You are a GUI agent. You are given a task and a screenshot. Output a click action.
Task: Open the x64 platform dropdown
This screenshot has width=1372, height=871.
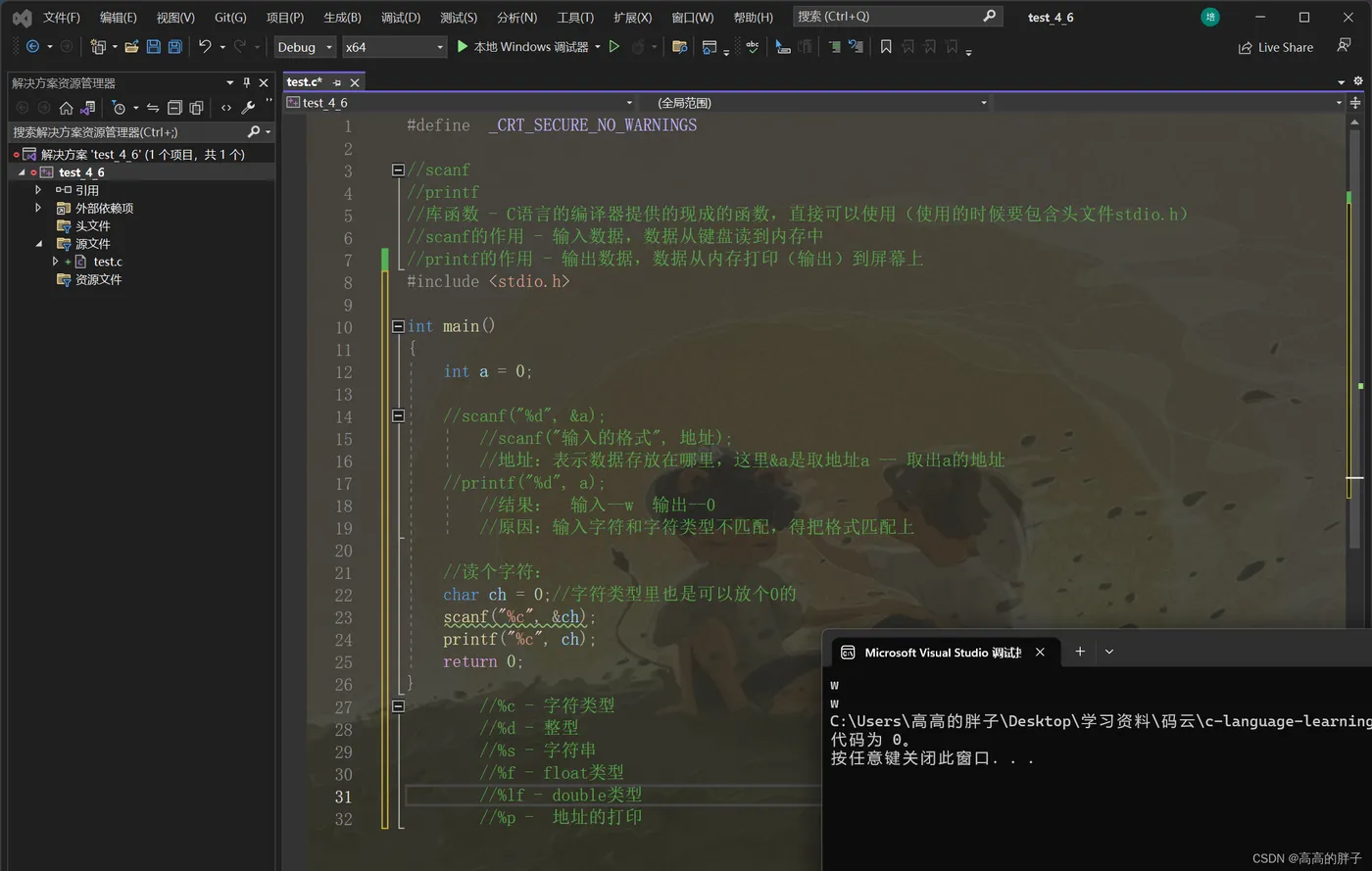pos(394,46)
